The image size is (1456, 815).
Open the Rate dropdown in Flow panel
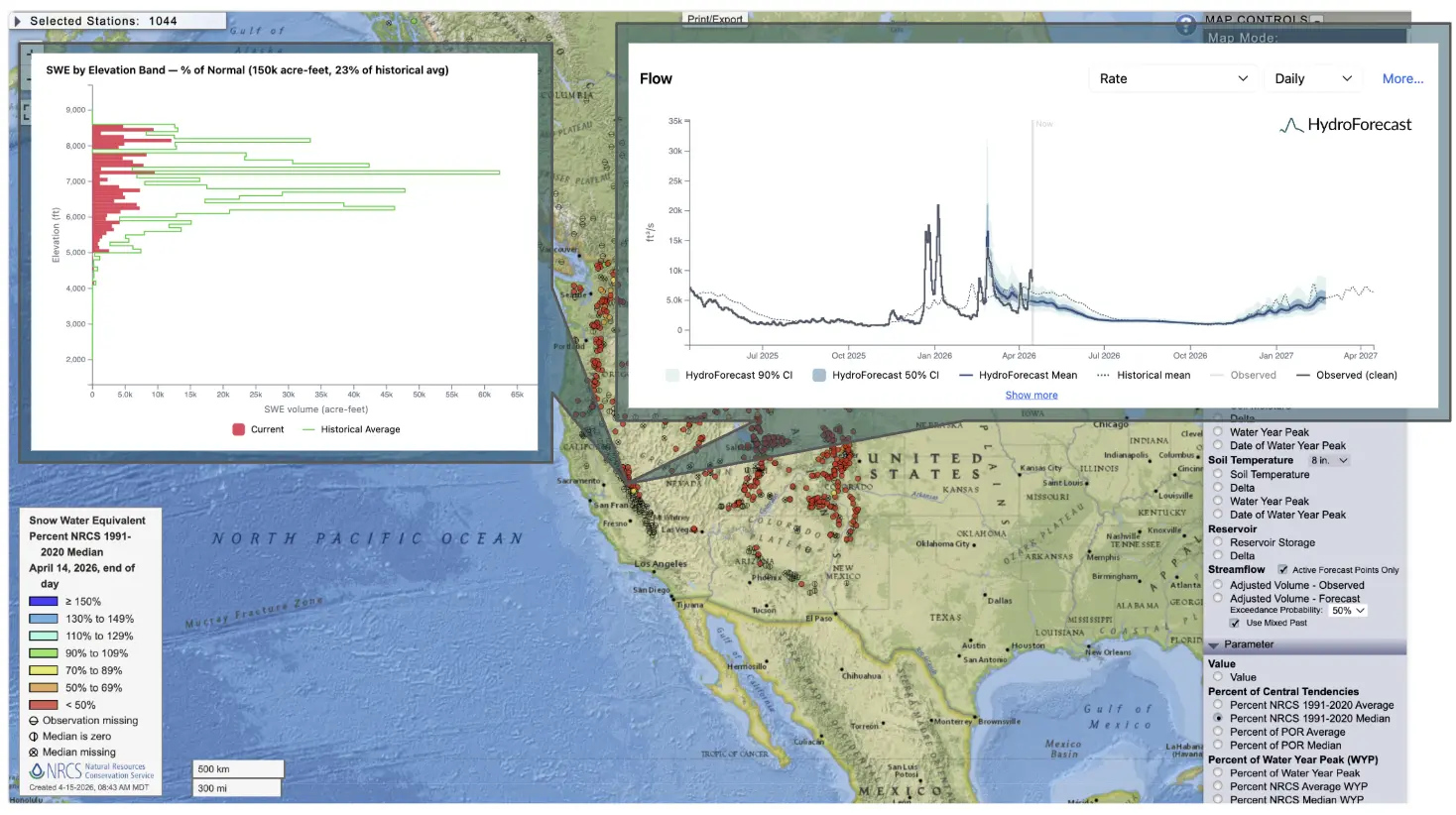coord(1173,78)
